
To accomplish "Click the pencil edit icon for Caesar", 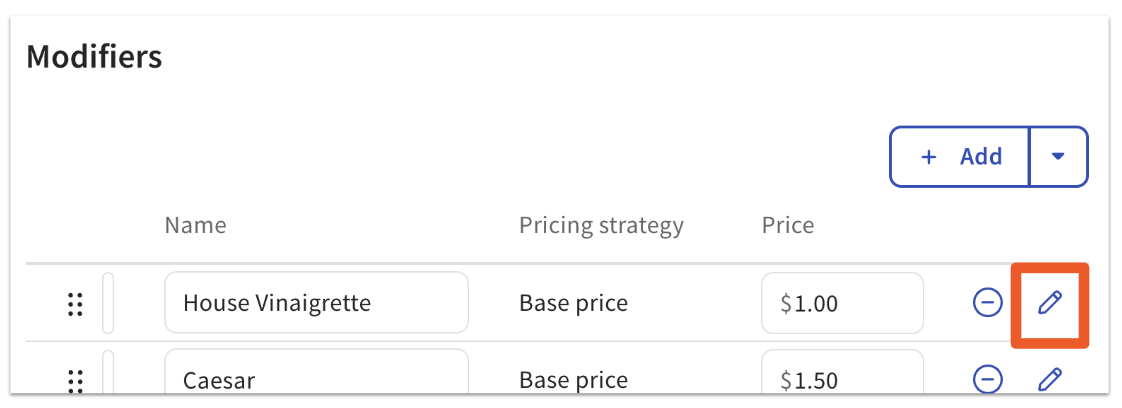I will point(1049,379).
